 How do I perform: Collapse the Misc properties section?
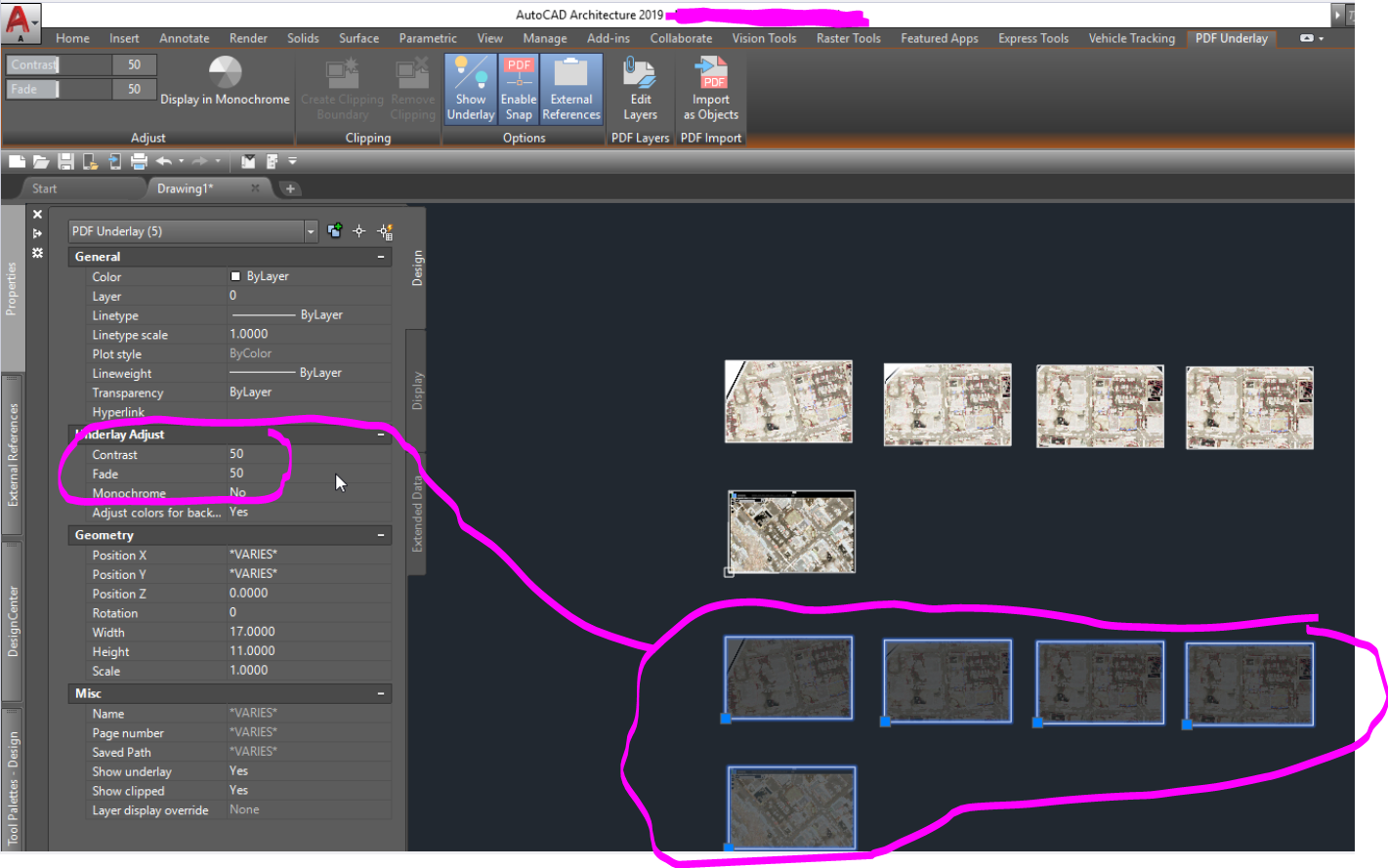coord(381,693)
